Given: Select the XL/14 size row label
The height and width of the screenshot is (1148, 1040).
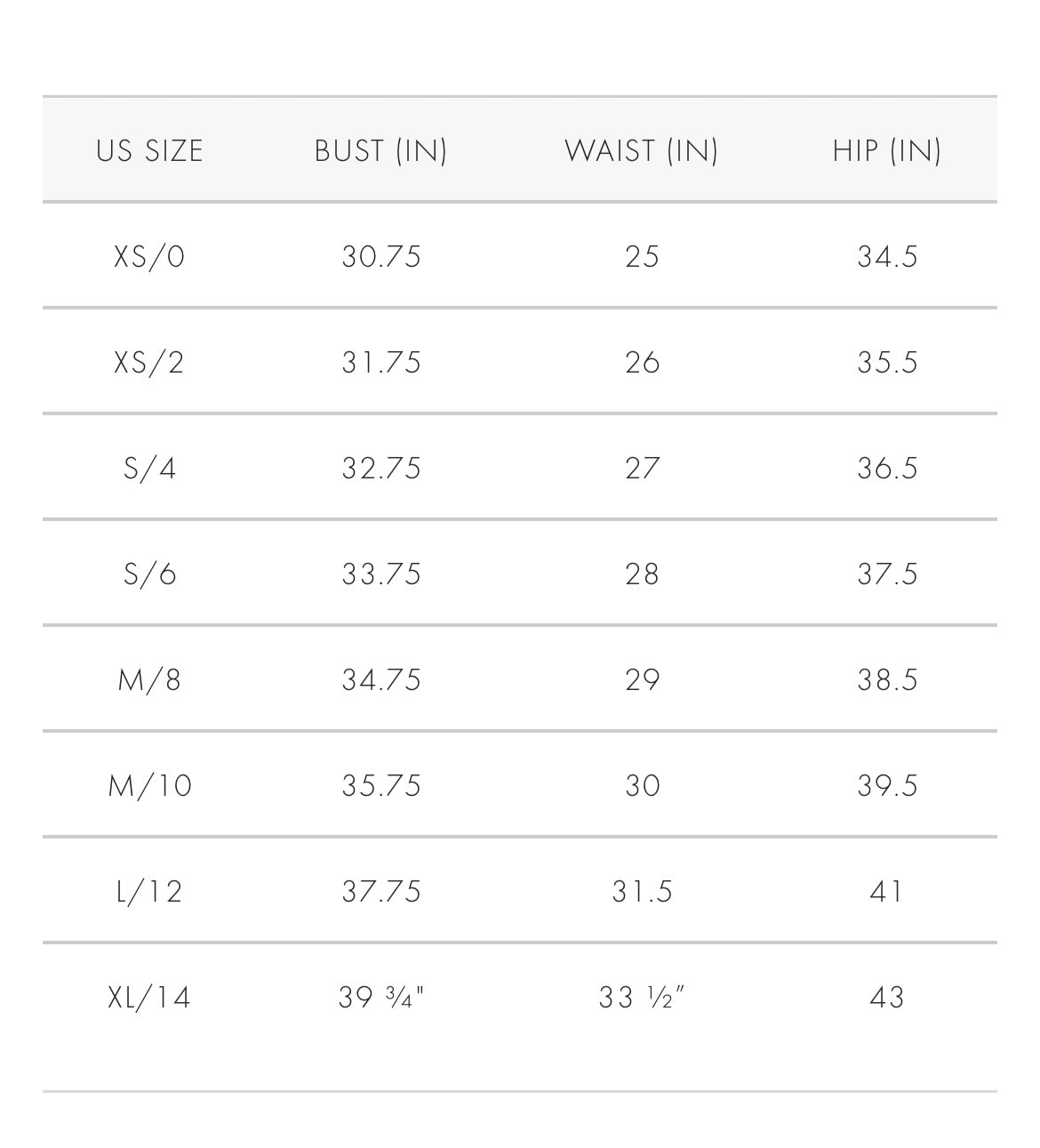Looking at the screenshot, I should 150,998.
